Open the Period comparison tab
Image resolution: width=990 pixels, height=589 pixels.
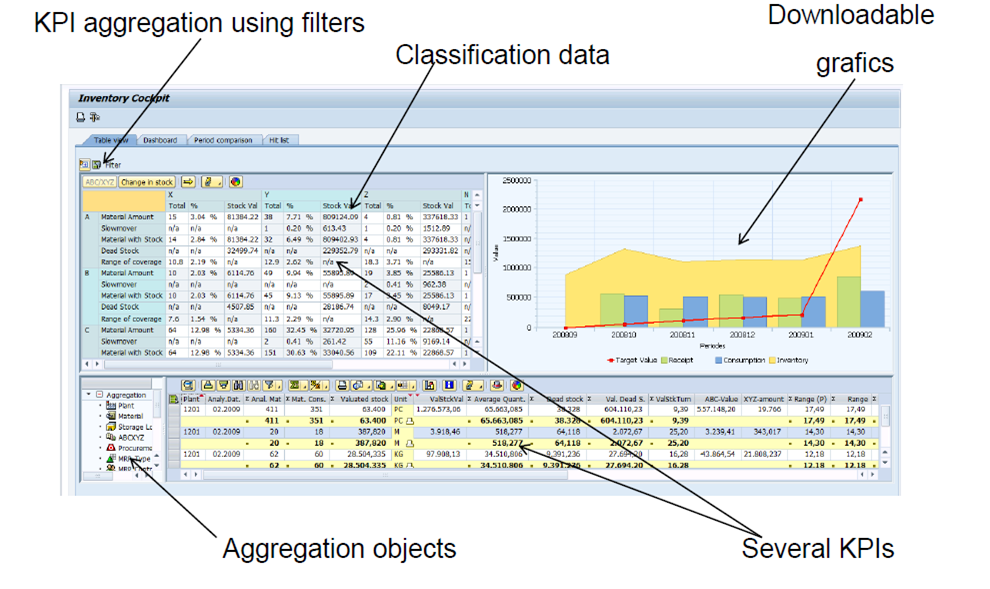tap(222, 139)
